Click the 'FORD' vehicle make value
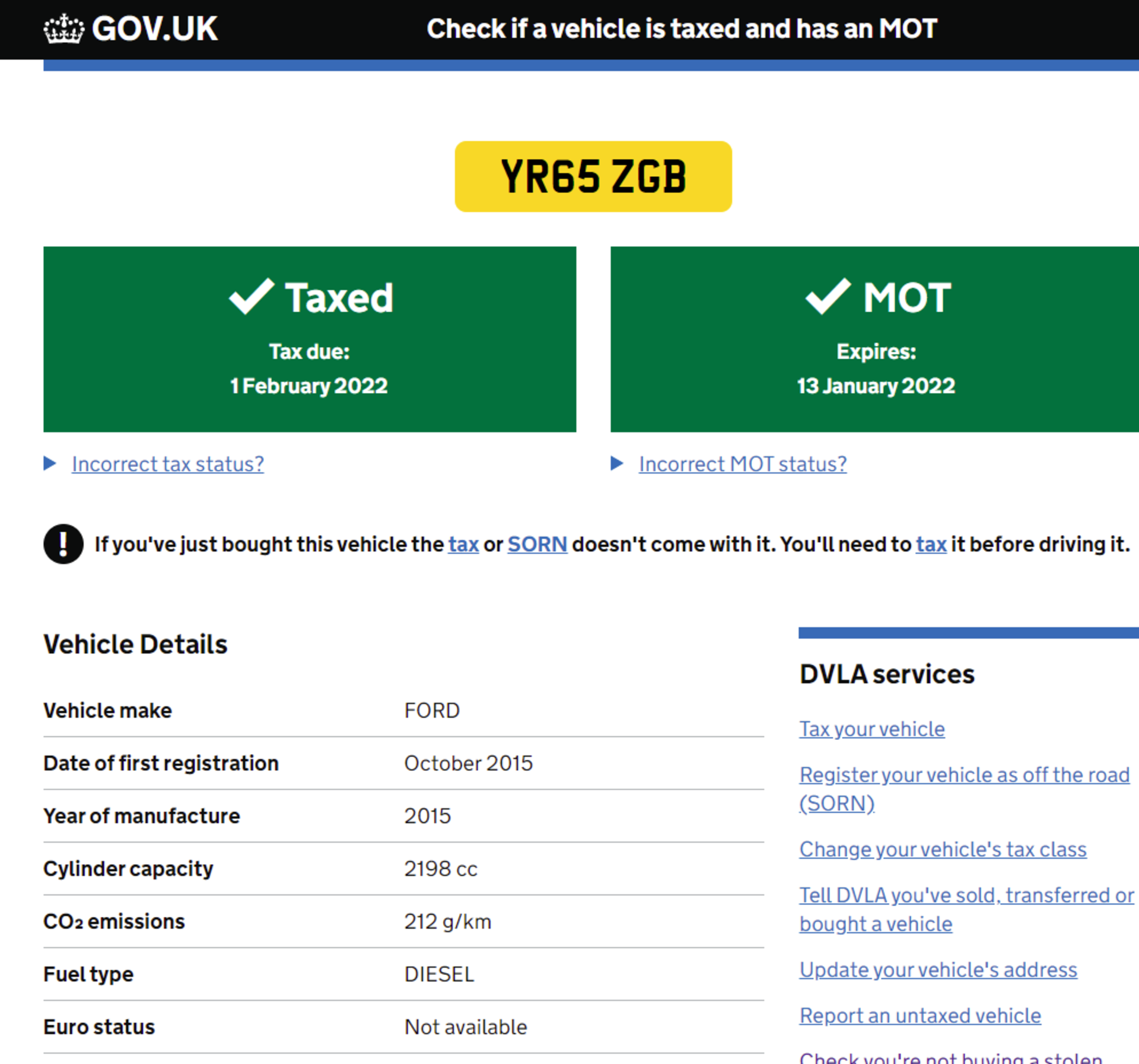Screen dimensions: 1139x1064 point(432,710)
